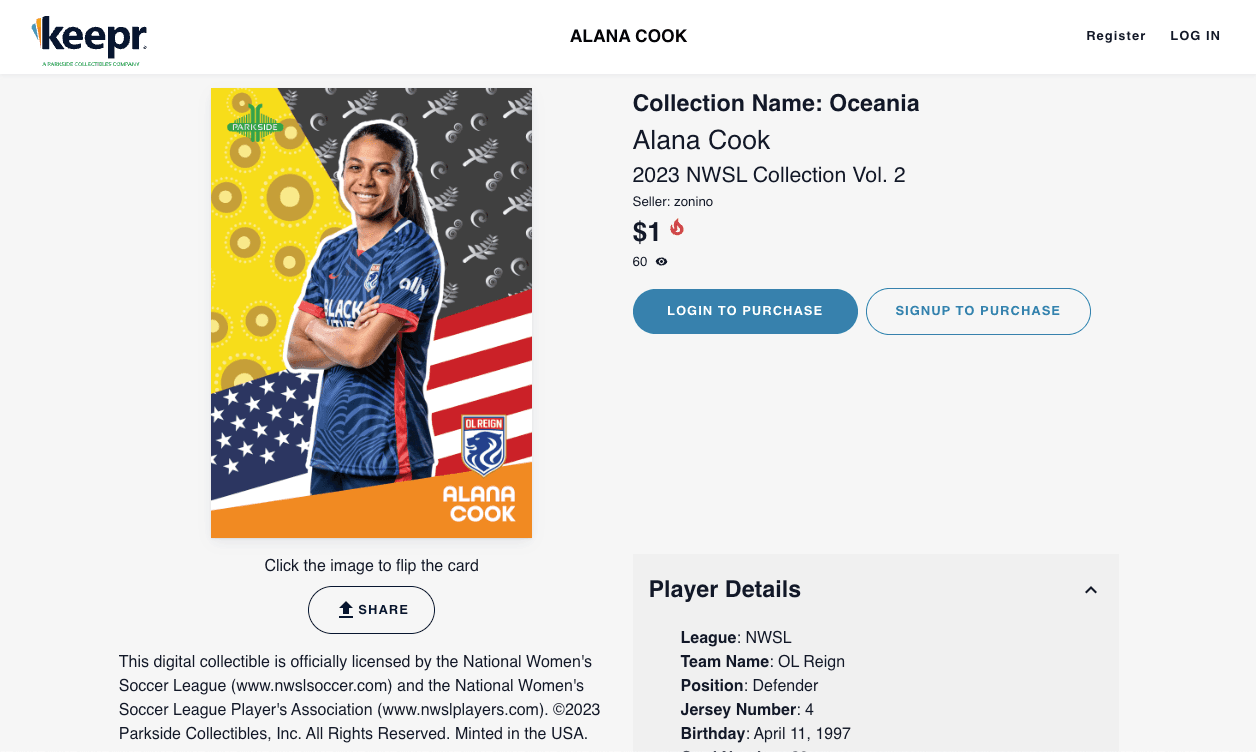The image size is (1256, 752).
Task: Click the eye views icon
Action: tap(661, 262)
